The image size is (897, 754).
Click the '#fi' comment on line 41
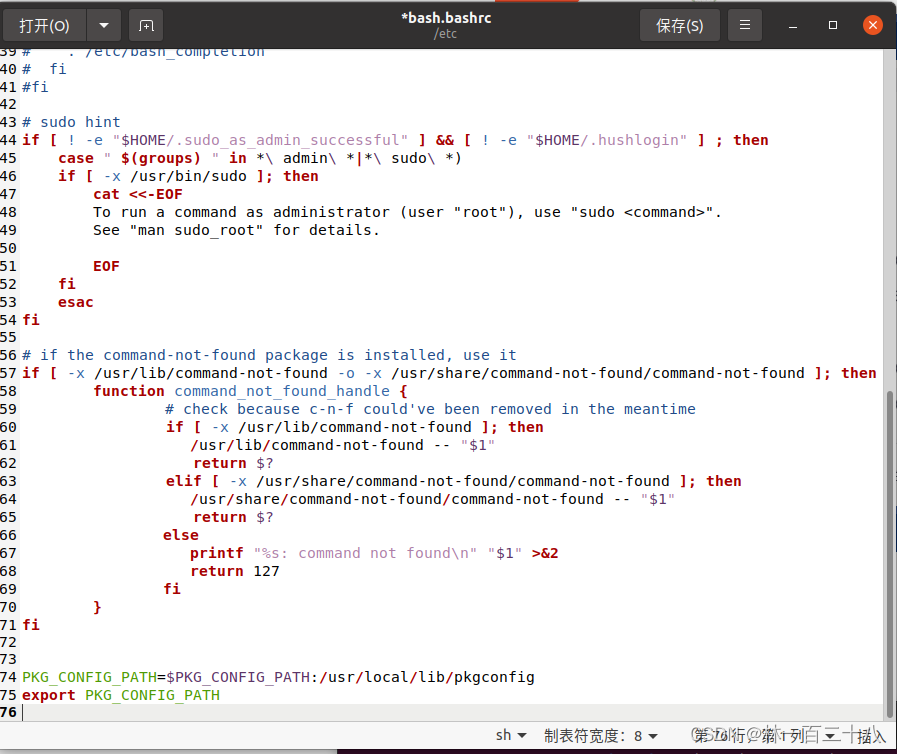tap(35, 87)
